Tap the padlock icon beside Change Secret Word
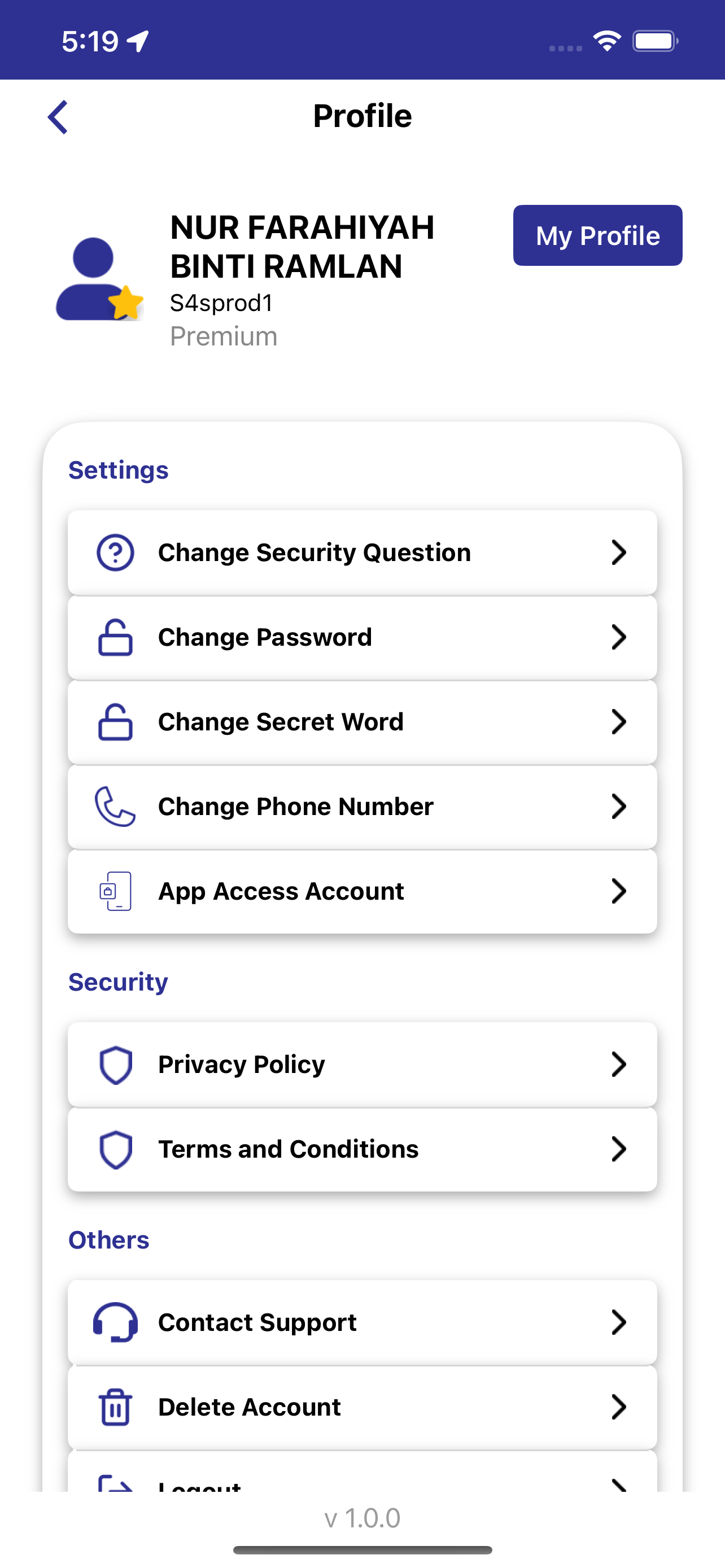Viewport: 725px width, 1568px height. pyautogui.click(x=116, y=722)
